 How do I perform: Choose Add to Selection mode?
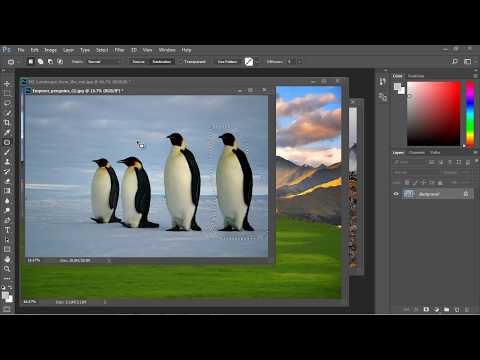tap(40, 61)
